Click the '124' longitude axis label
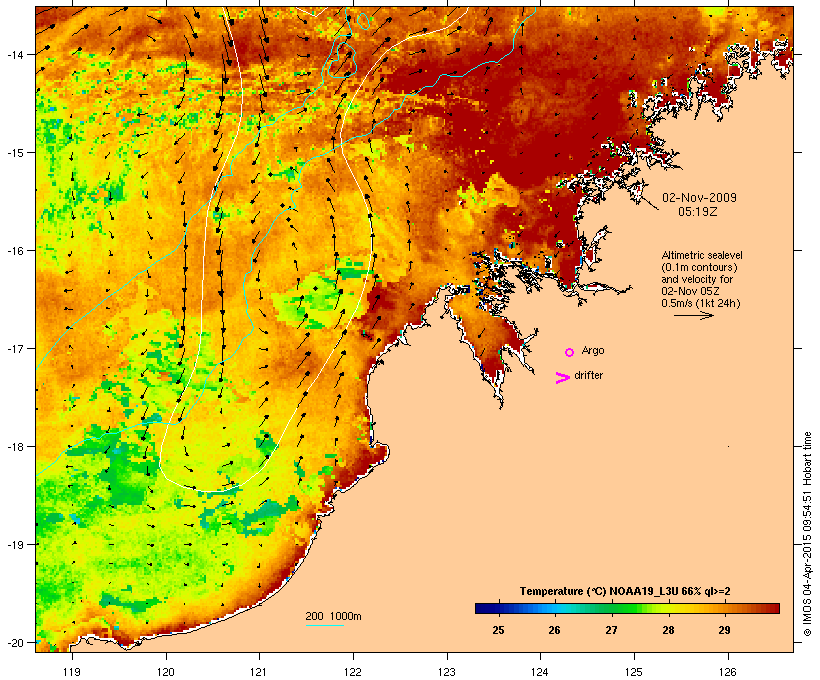The width and height of the screenshot is (820, 680). 540,672
